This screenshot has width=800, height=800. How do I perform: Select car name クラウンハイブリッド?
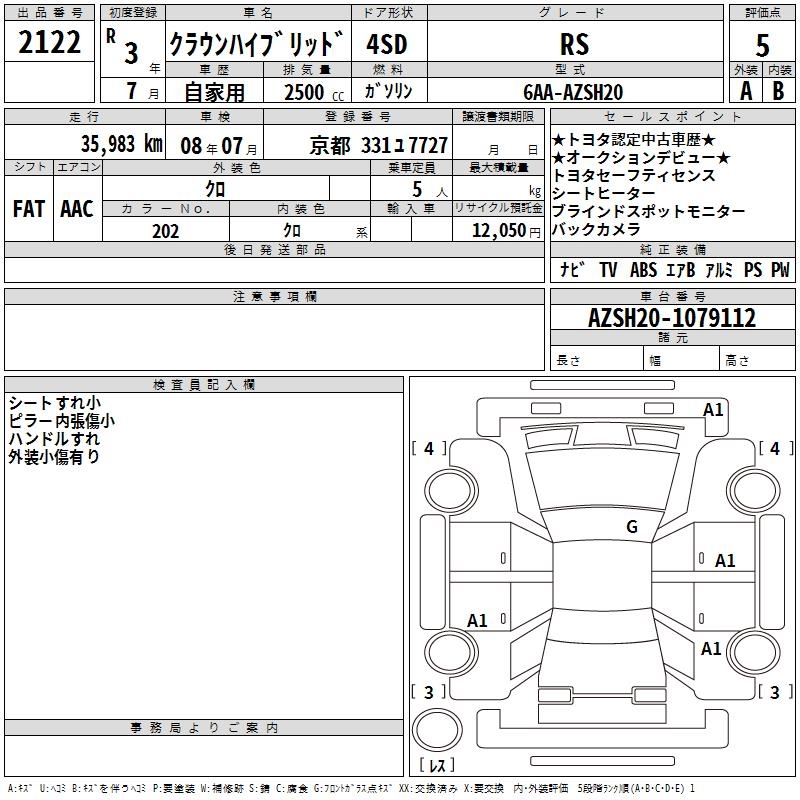click(x=257, y=43)
